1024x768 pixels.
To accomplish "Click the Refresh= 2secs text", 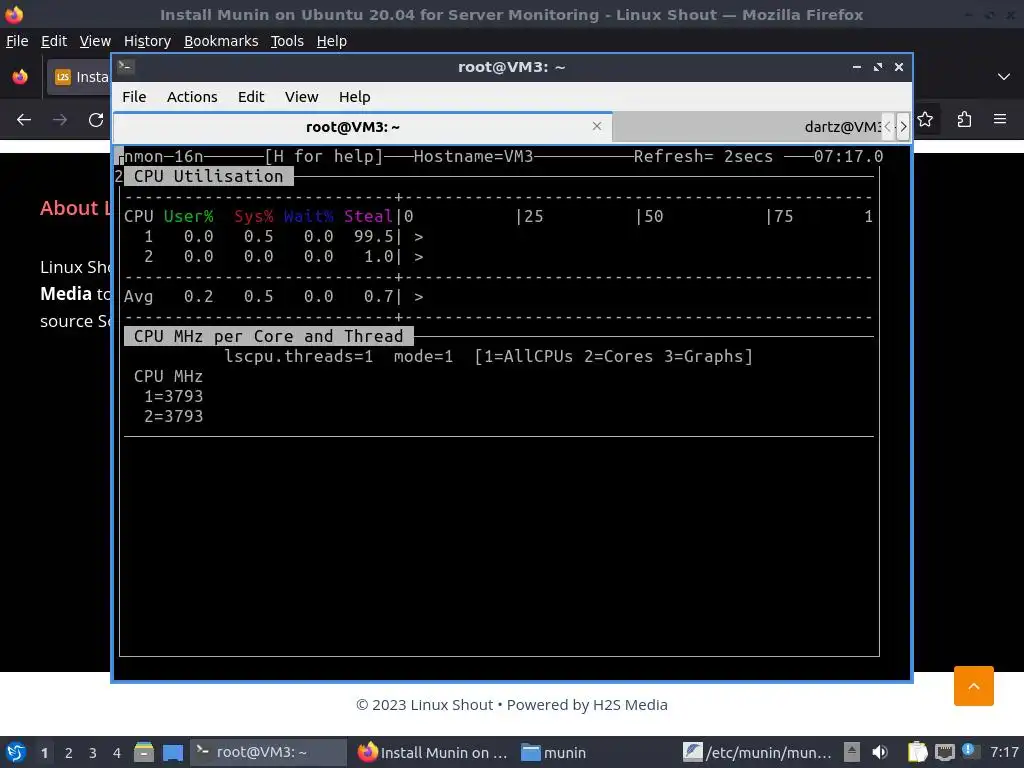I will coord(703,157).
